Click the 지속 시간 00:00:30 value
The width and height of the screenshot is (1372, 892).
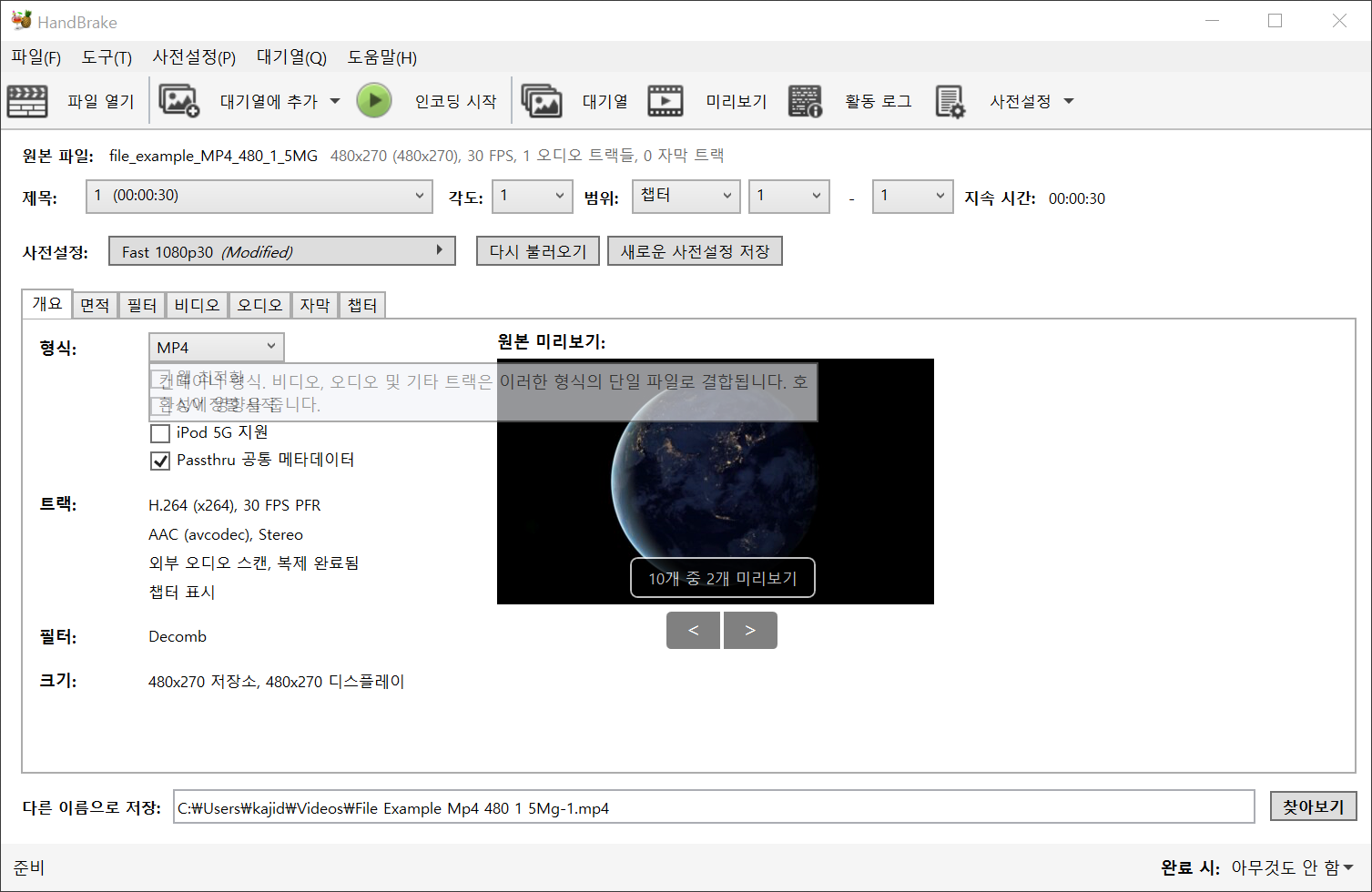(x=1077, y=198)
